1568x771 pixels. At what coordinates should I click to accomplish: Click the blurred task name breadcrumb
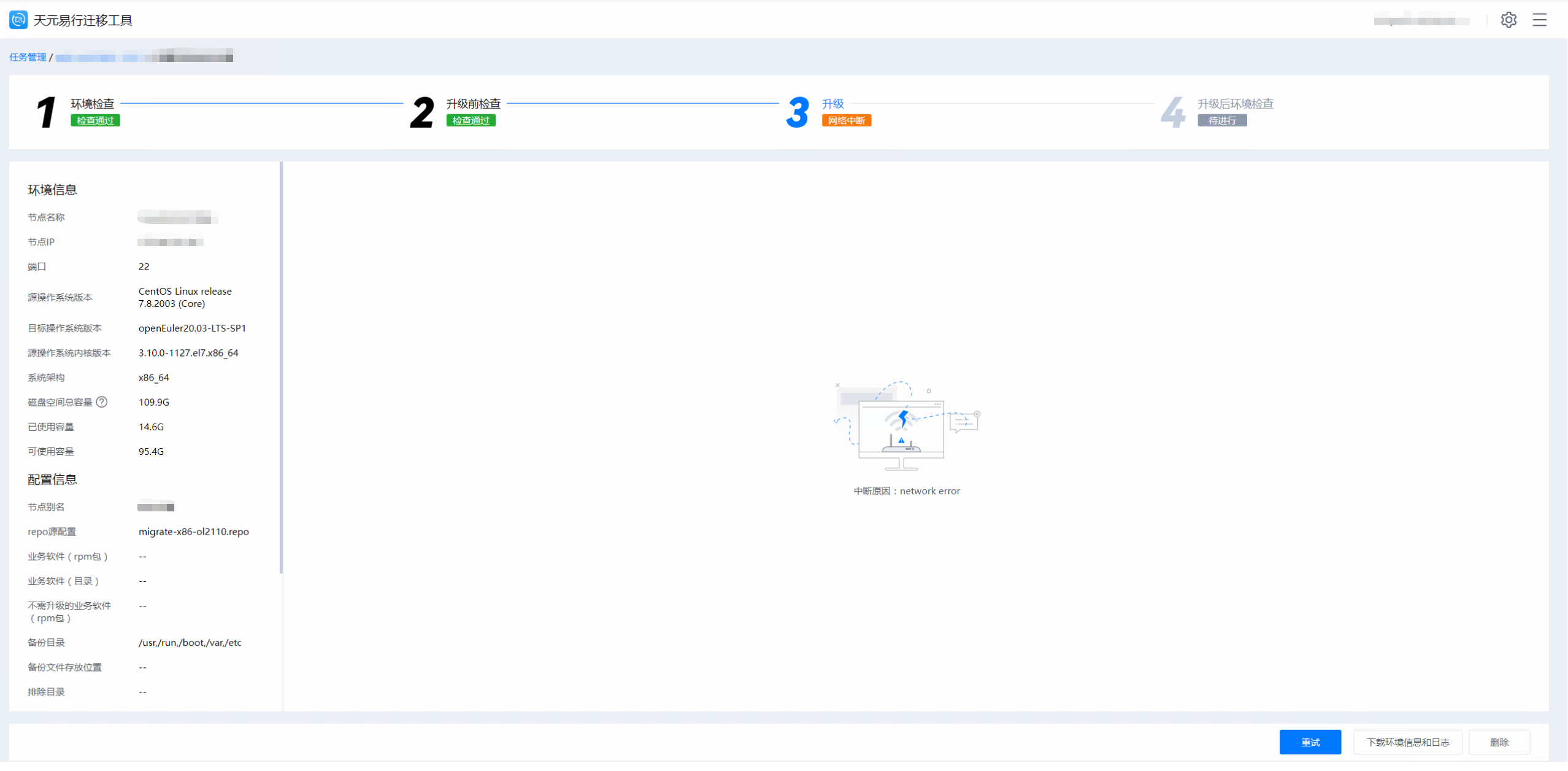click(x=144, y=58)
